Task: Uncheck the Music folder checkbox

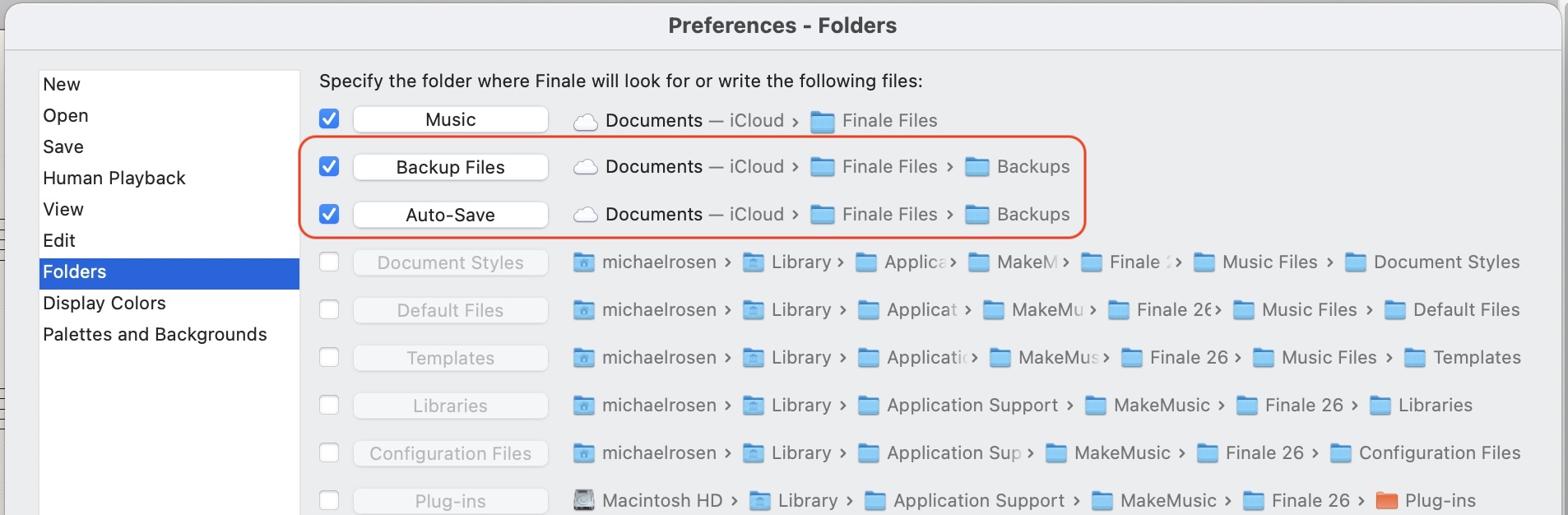Action: coord(329,119)
